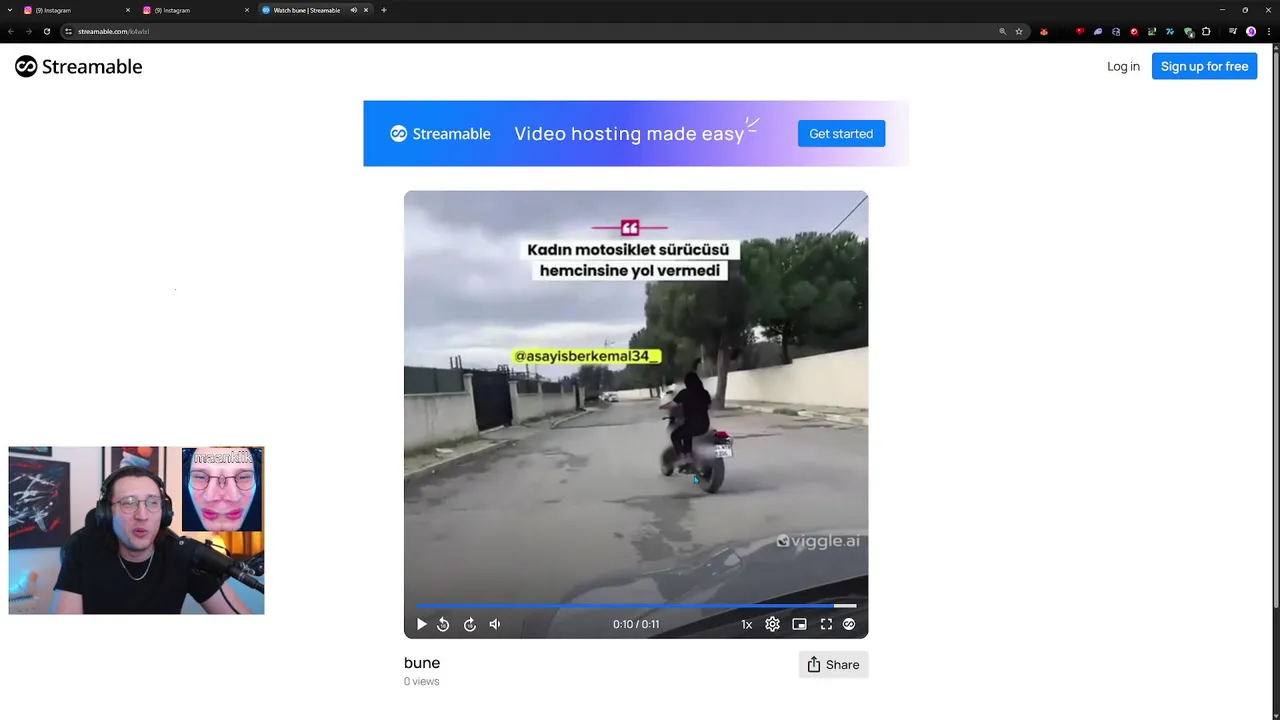Click the Streamable logo inside the banner

click(440, 133)
